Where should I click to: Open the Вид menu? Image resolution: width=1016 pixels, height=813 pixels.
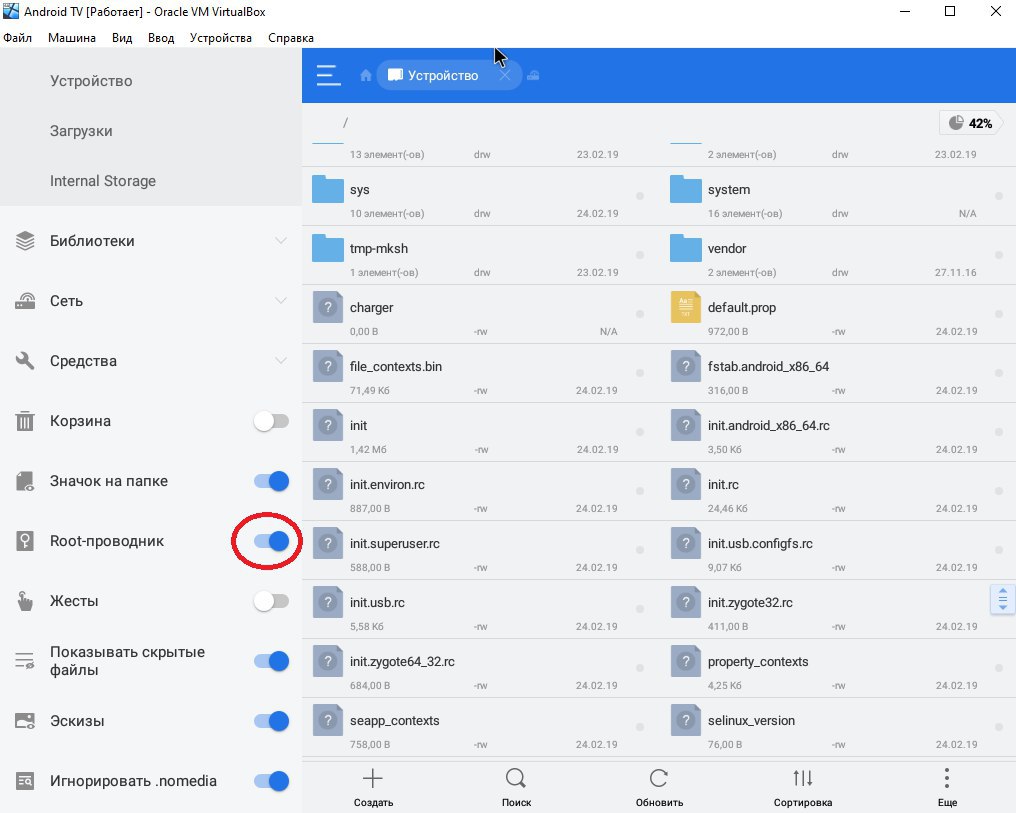pyautogui.click(x=122, y=38)
